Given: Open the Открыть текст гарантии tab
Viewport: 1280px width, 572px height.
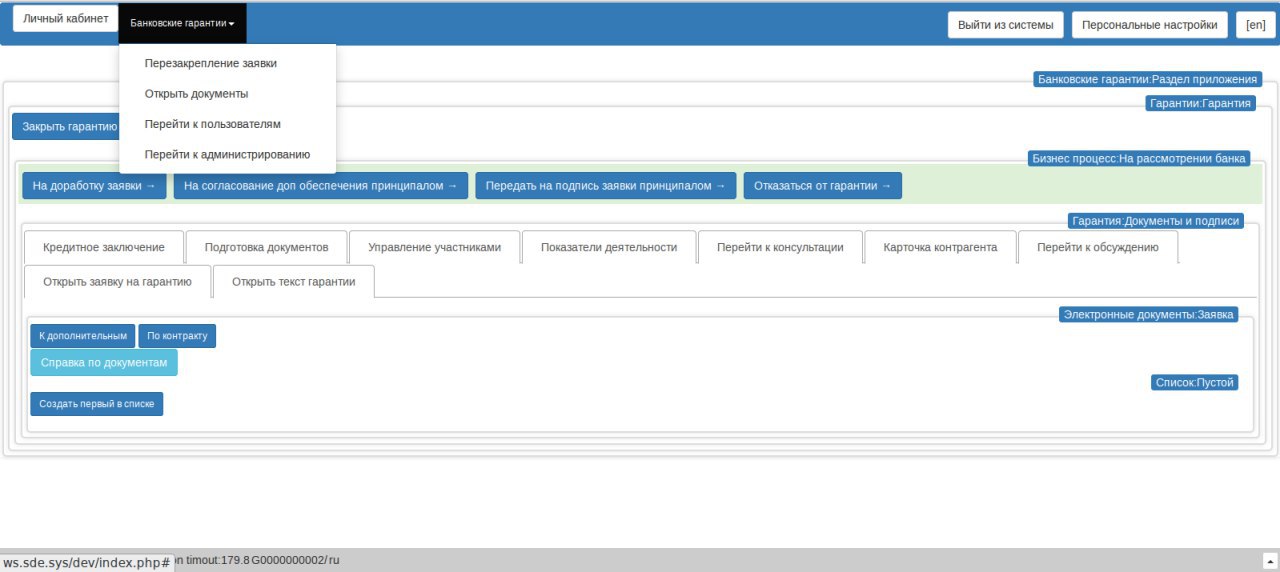Looking at the screenshot, I should tap(294, 282).
